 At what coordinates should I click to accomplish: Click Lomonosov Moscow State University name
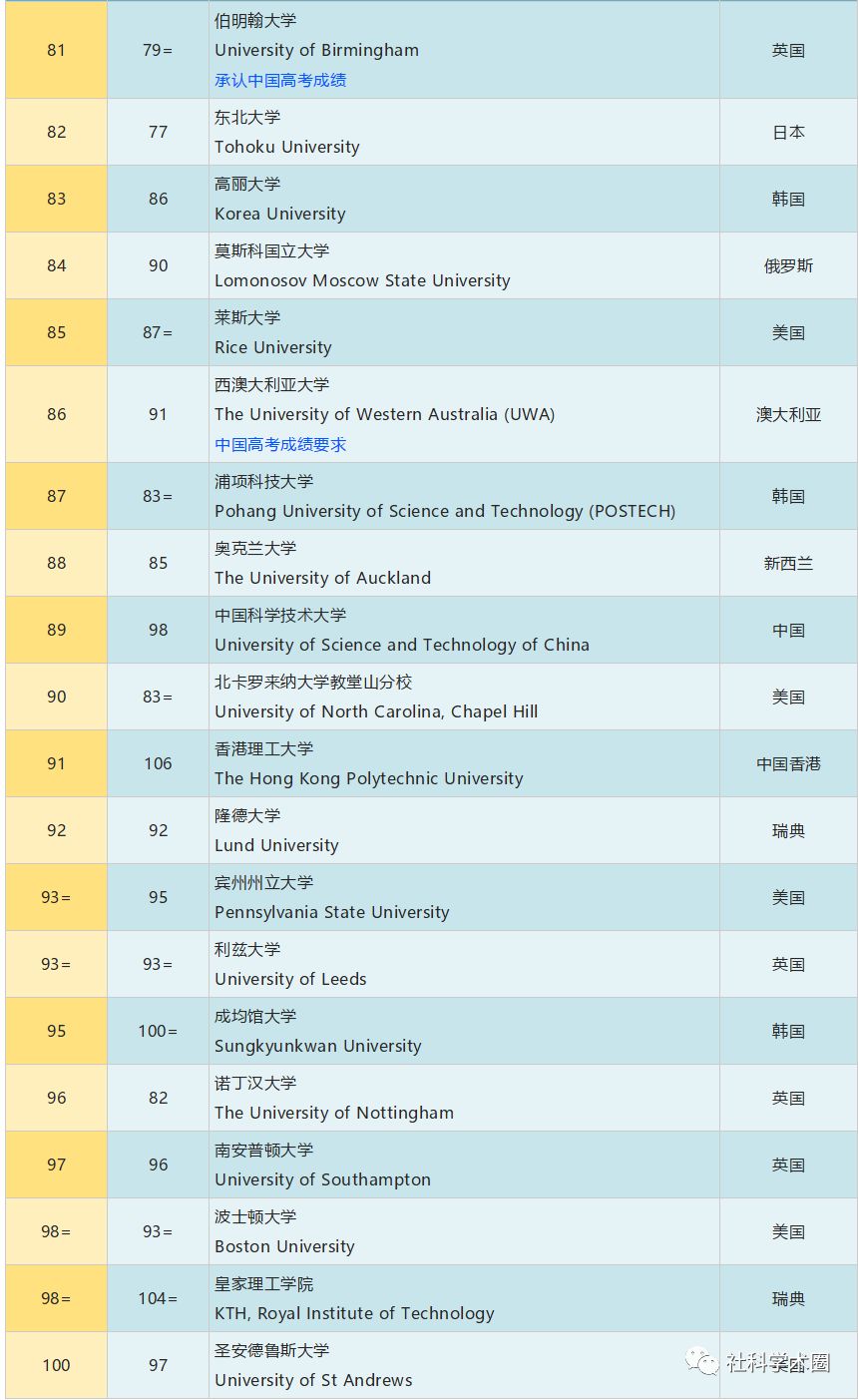coord(362,280)
